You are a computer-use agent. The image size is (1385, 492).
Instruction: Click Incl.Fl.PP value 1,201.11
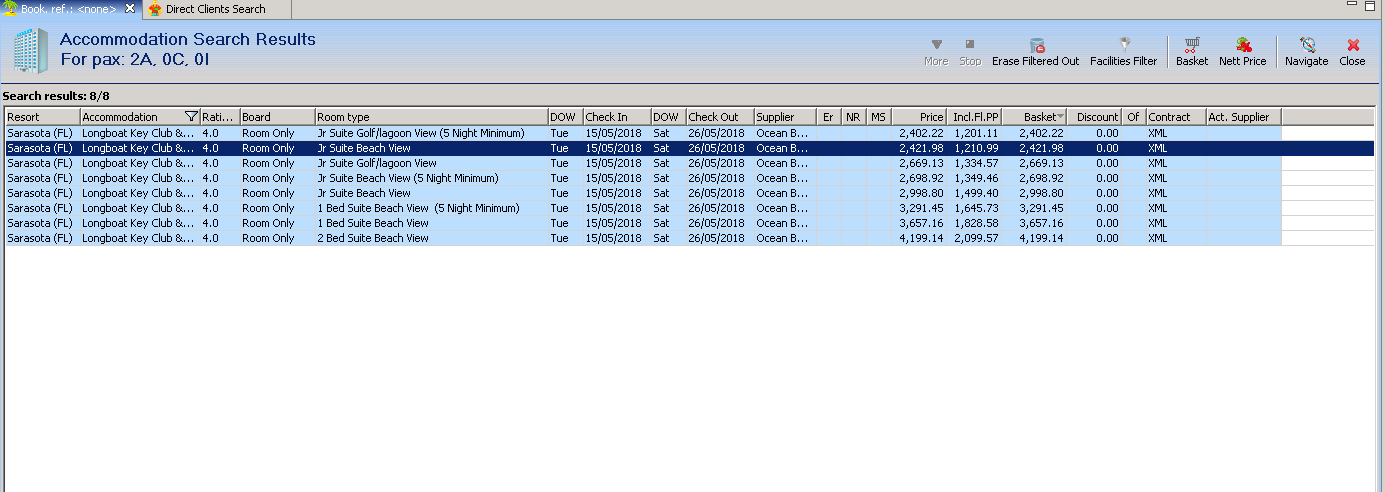[x=976, y=133]
